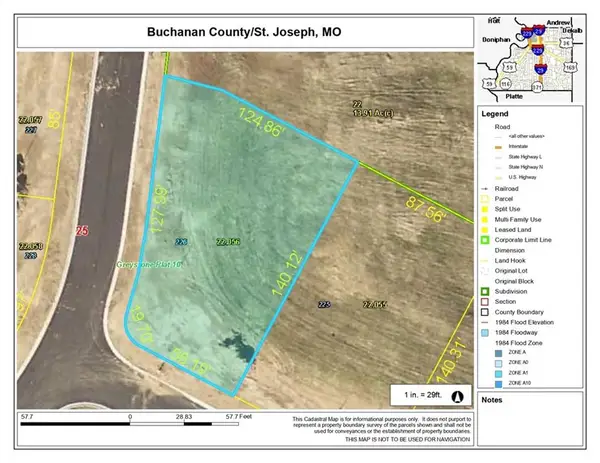Click the 85' dimension label
The image size is (600, 463).
55,119
